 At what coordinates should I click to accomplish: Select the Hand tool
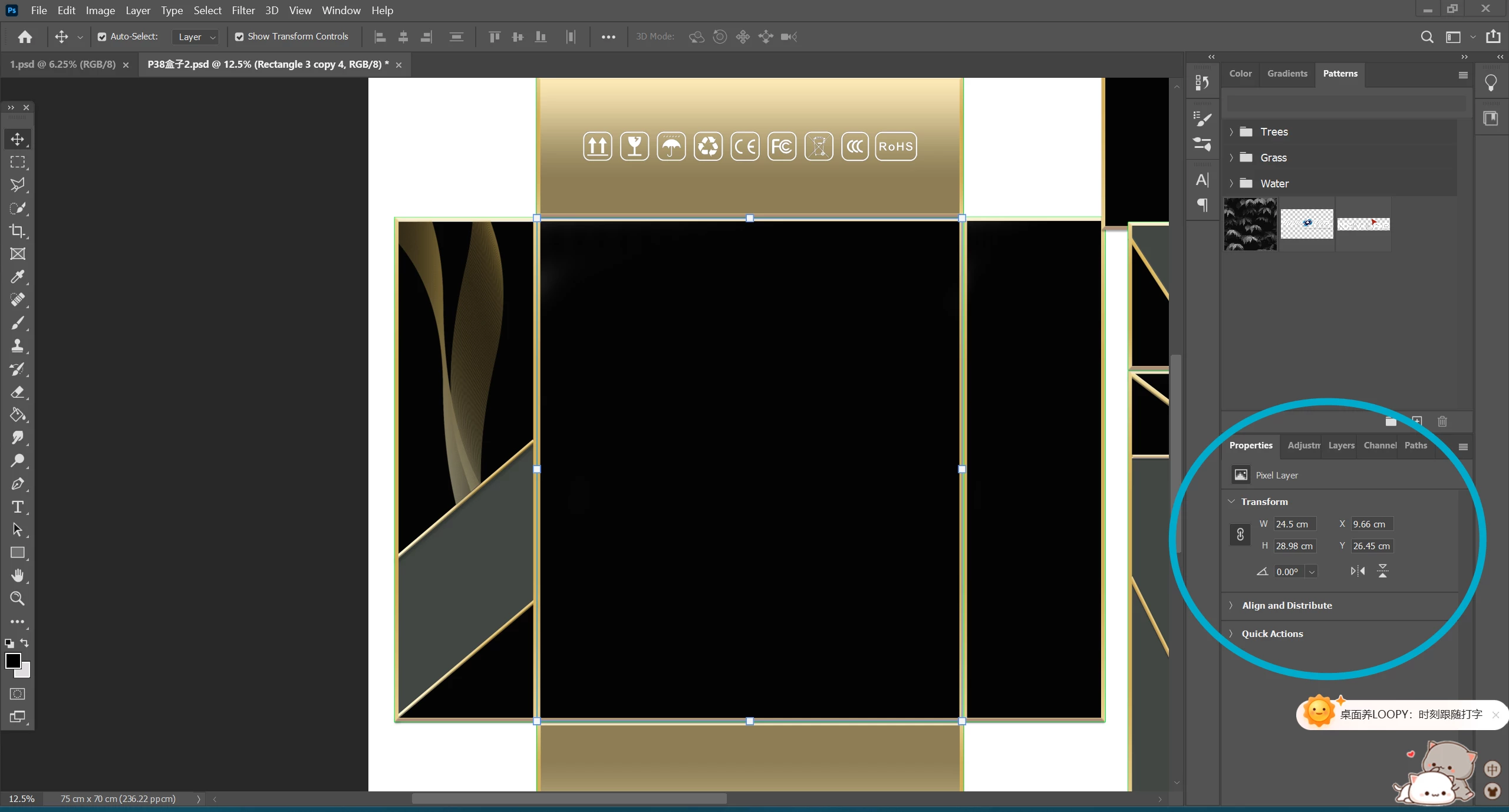click(x=17, y=576)
